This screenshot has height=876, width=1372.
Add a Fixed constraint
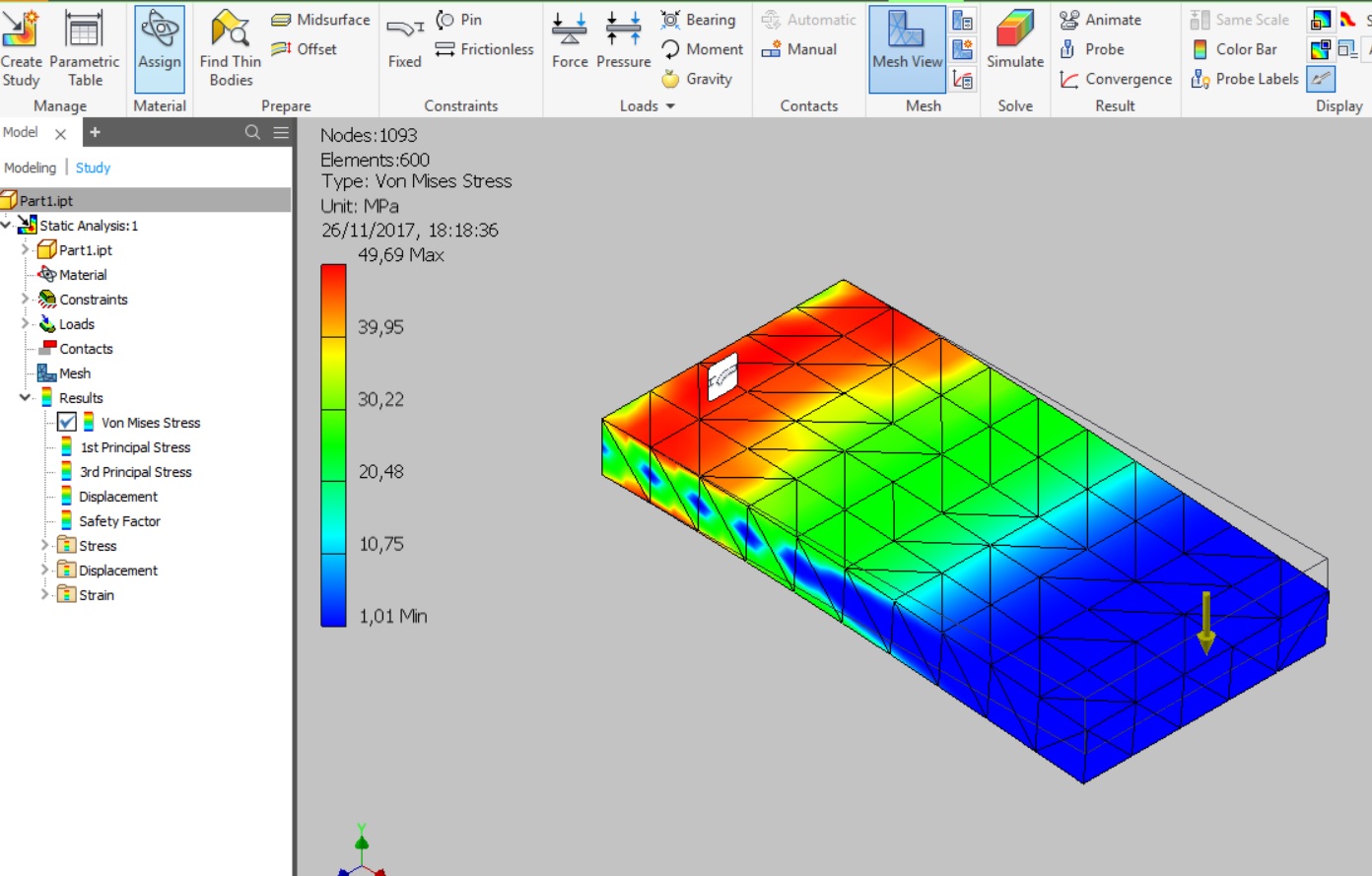click(x=404, y=44)
